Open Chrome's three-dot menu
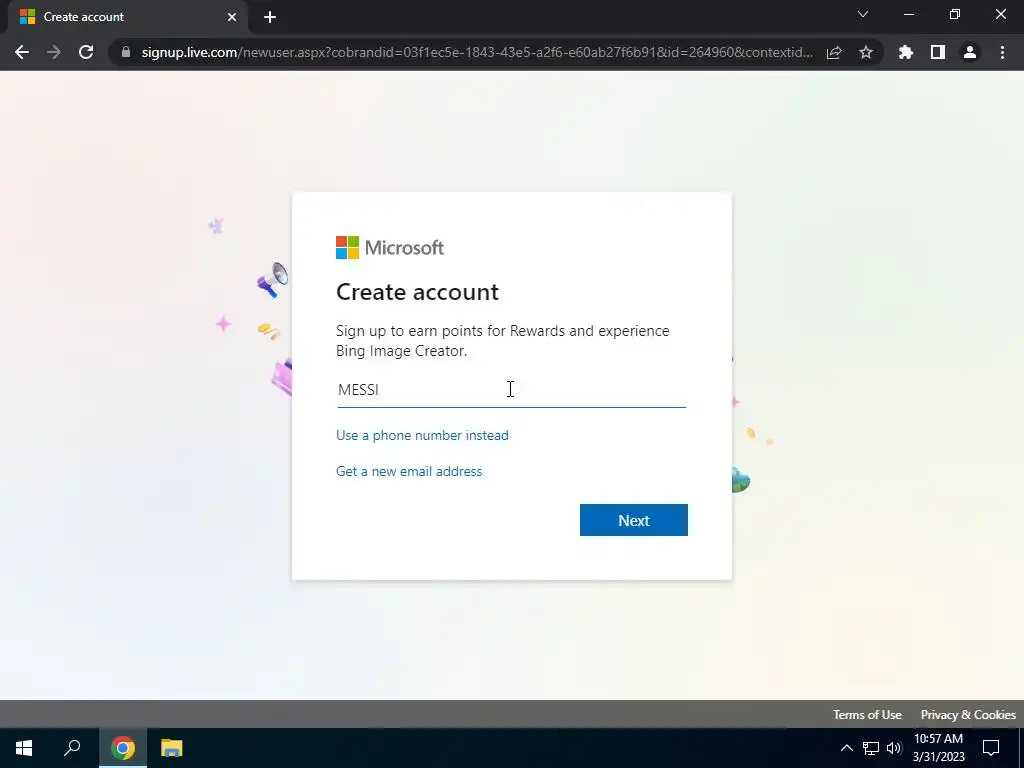Viewport: 1024px width, 768px height. click(1002, 52)
